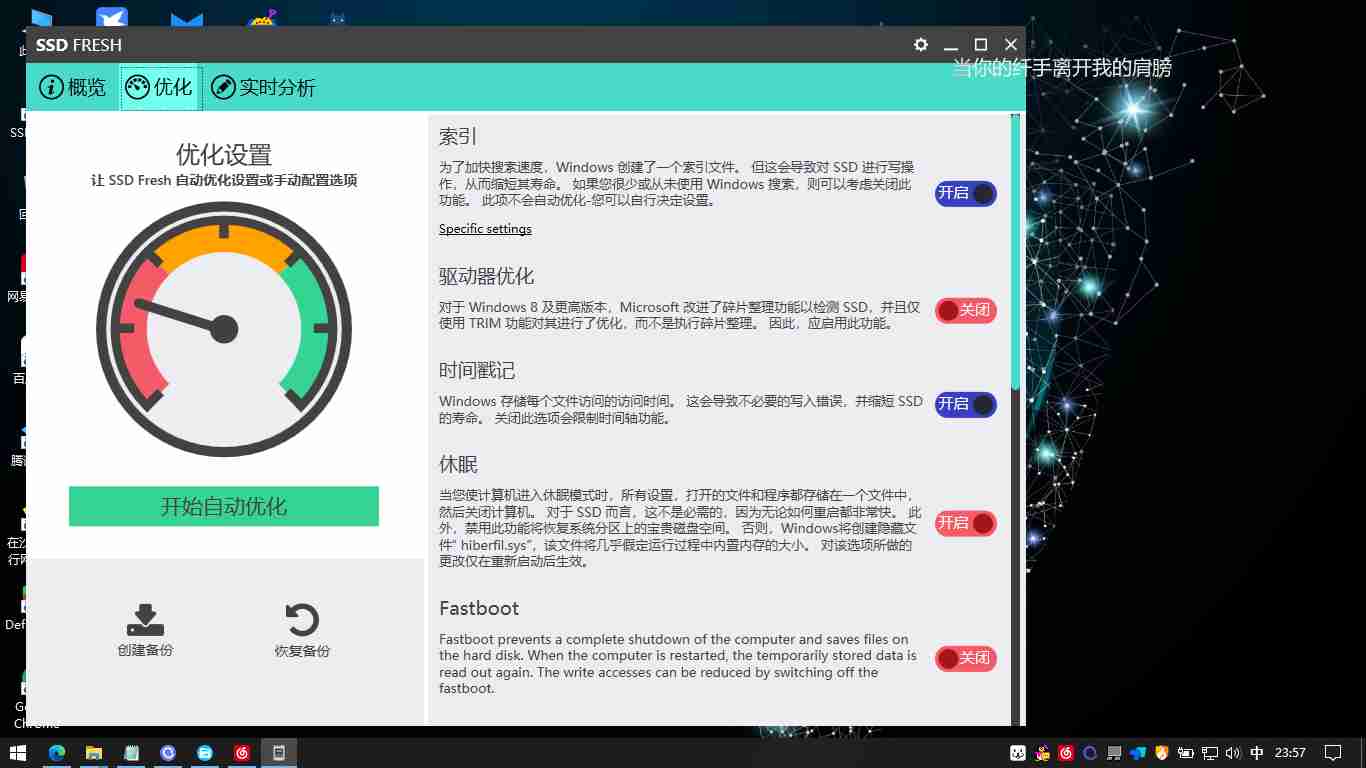Open the 概览 overview tab

tap(72, 88)
